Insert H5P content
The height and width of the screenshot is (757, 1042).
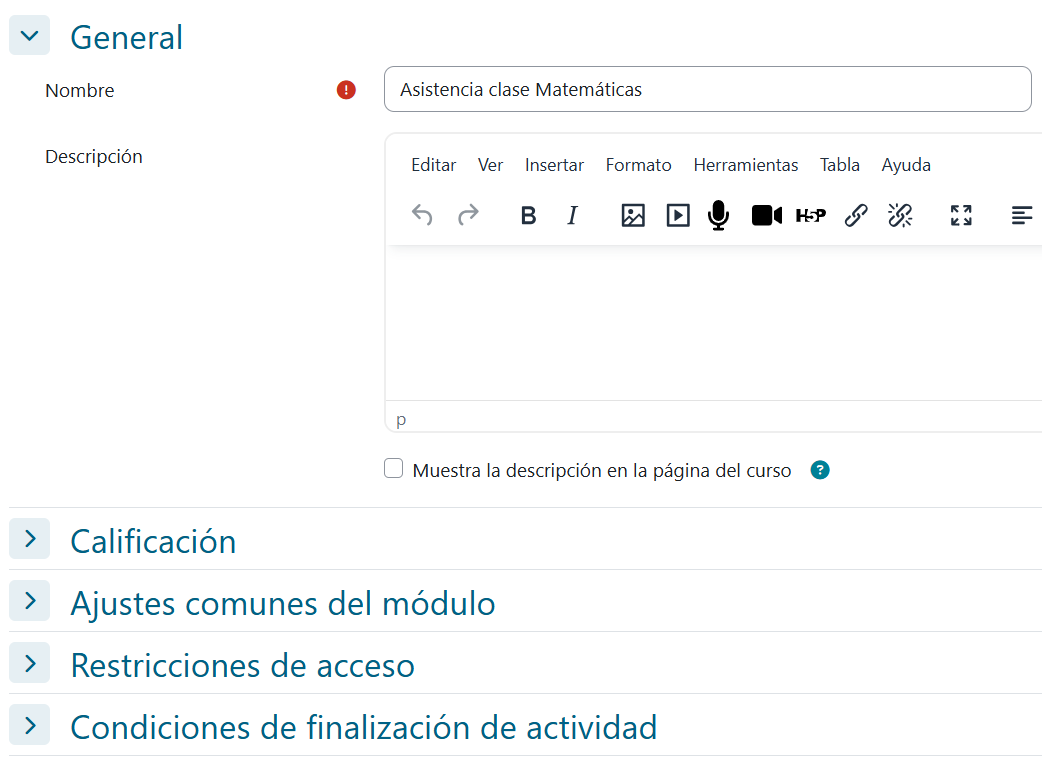(x=811, y=215)
